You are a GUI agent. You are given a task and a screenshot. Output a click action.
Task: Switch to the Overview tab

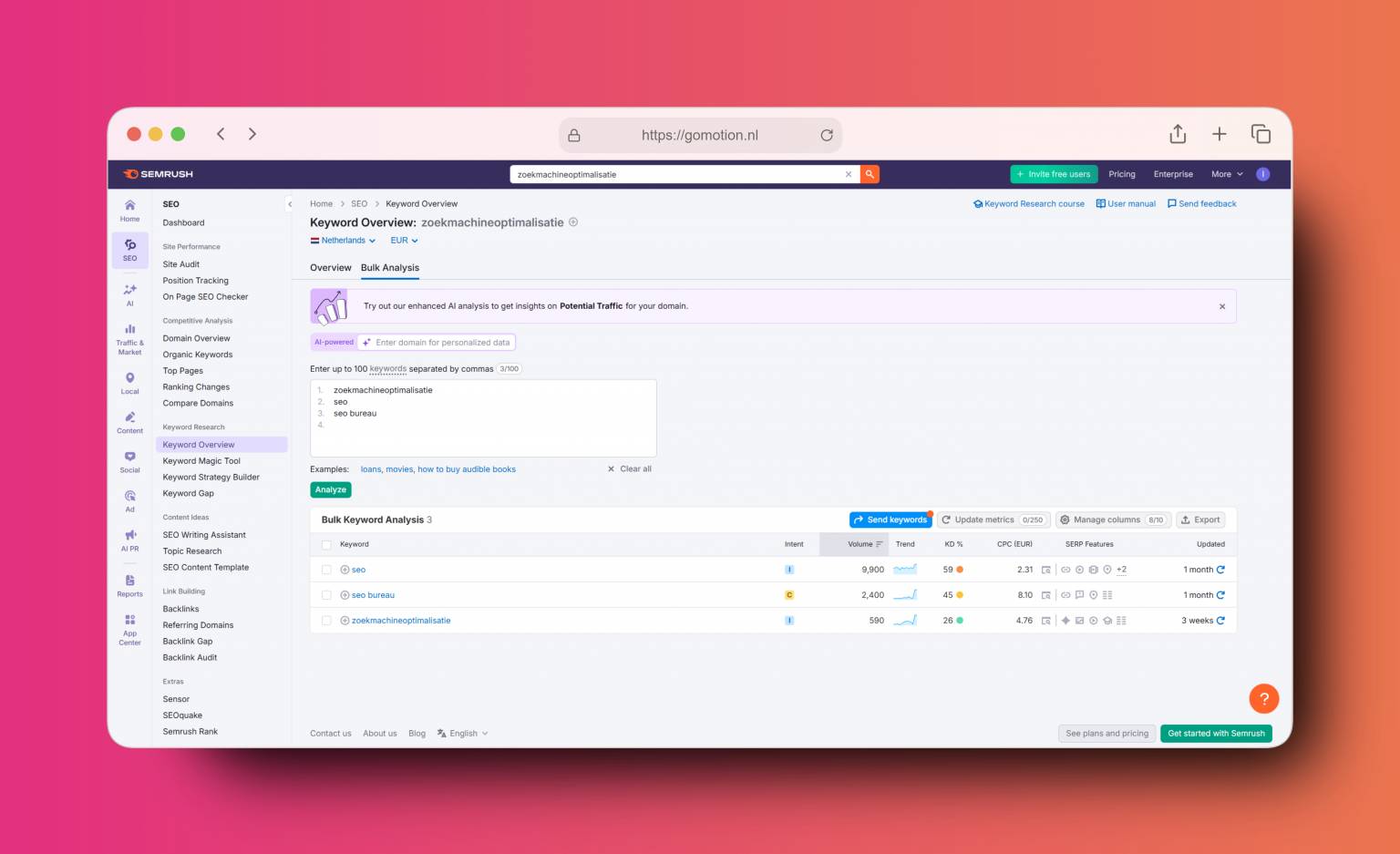point(330,268)
